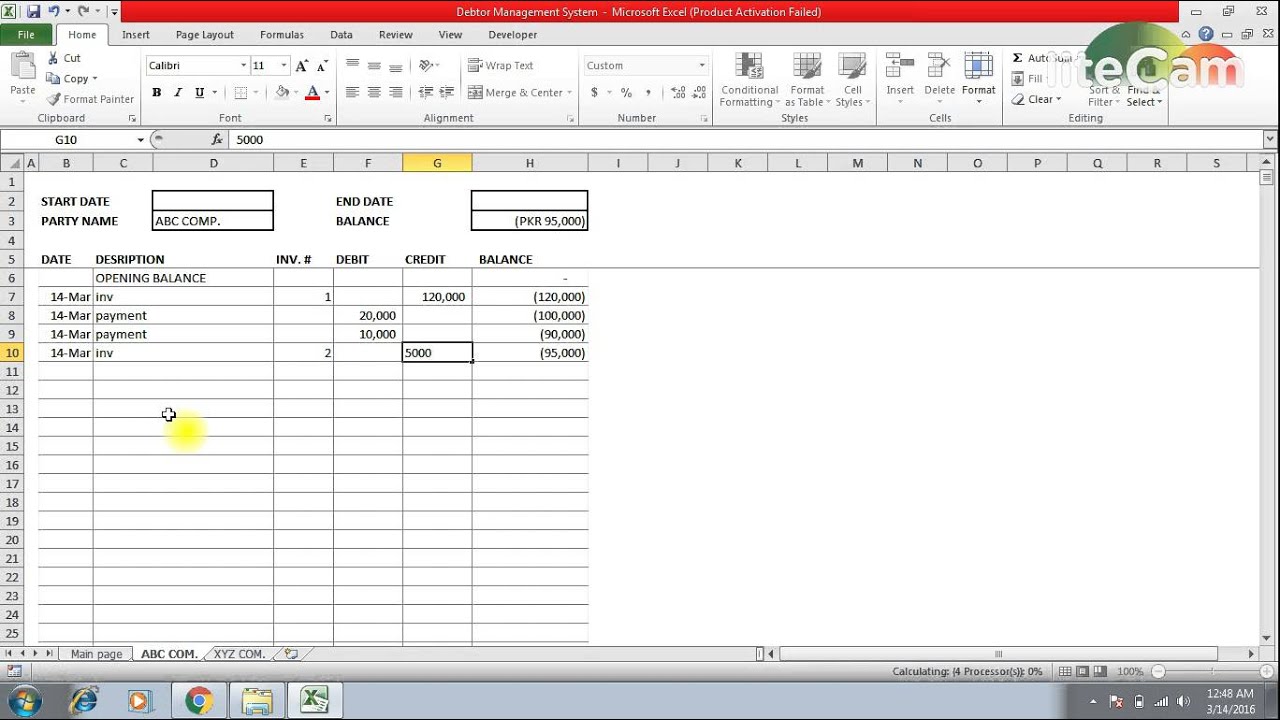Image resolution: width=1280 pixels, height=720 pixels.
Task: Click Save icon in Quick Access Toolbar
Action: 33,12
